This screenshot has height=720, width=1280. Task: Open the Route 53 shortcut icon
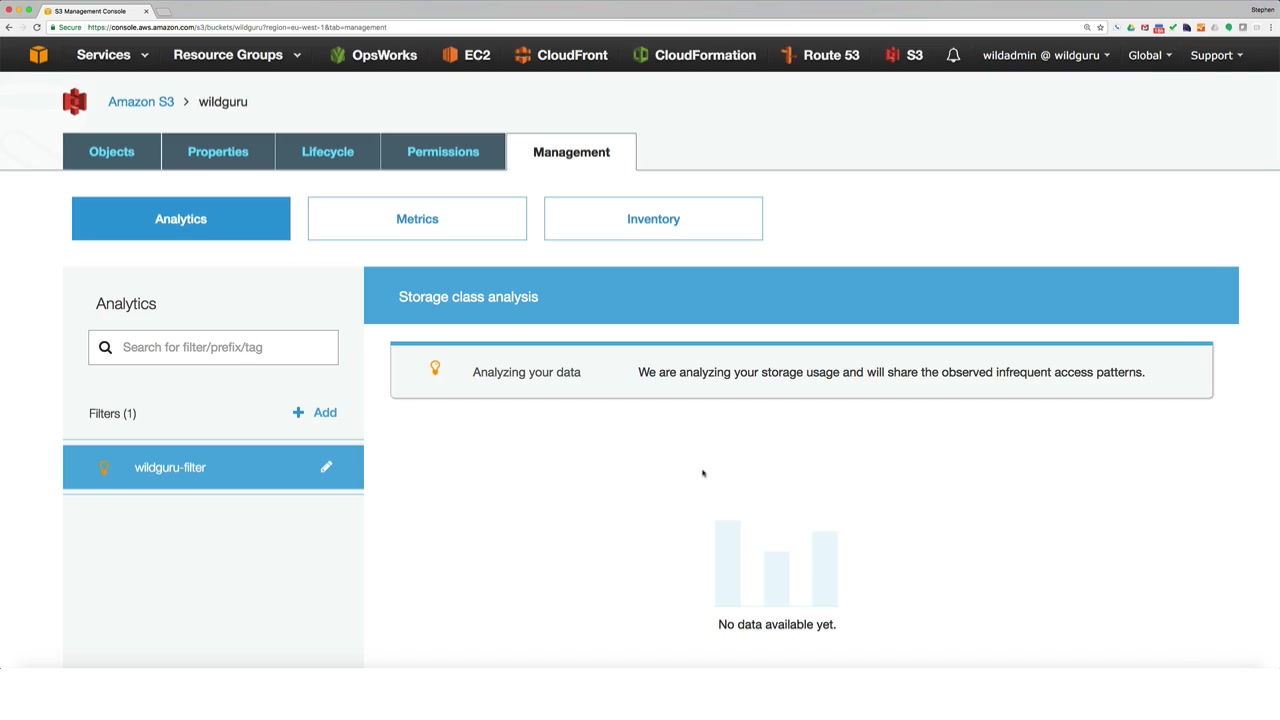tap(788, 55)
